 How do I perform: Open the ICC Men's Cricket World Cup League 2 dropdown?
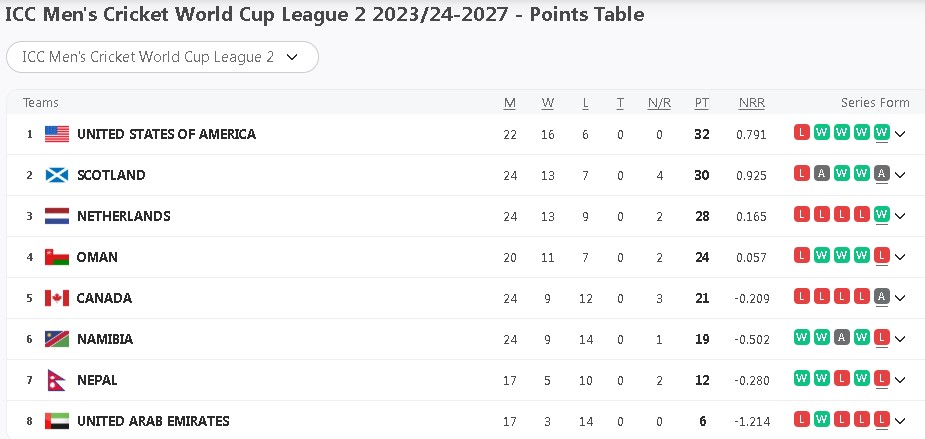tap(162, 57)
